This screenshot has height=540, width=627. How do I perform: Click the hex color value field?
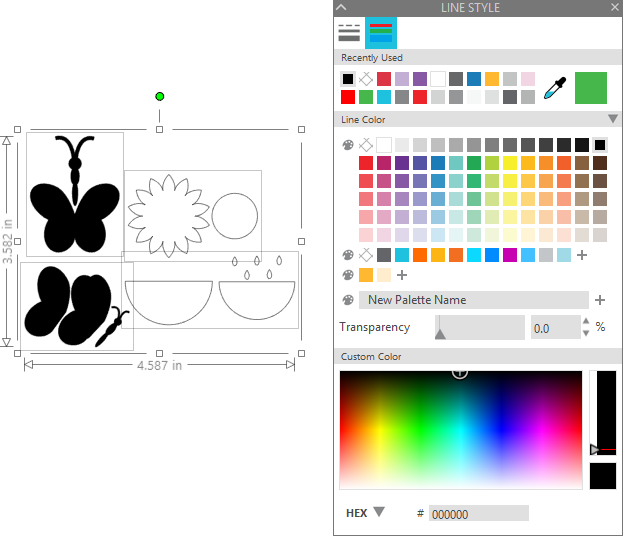point(479,514)
